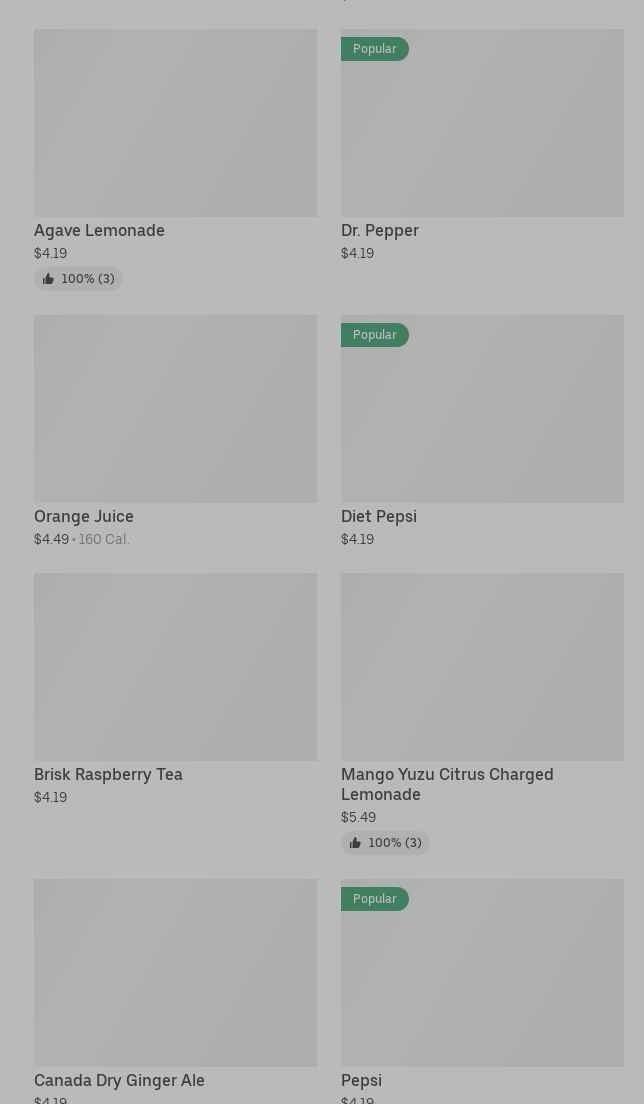The height and width of the screenshot is (1104, 644).
Task: Click the Diet Pepsi title text
Action: (x=379, y=516)
